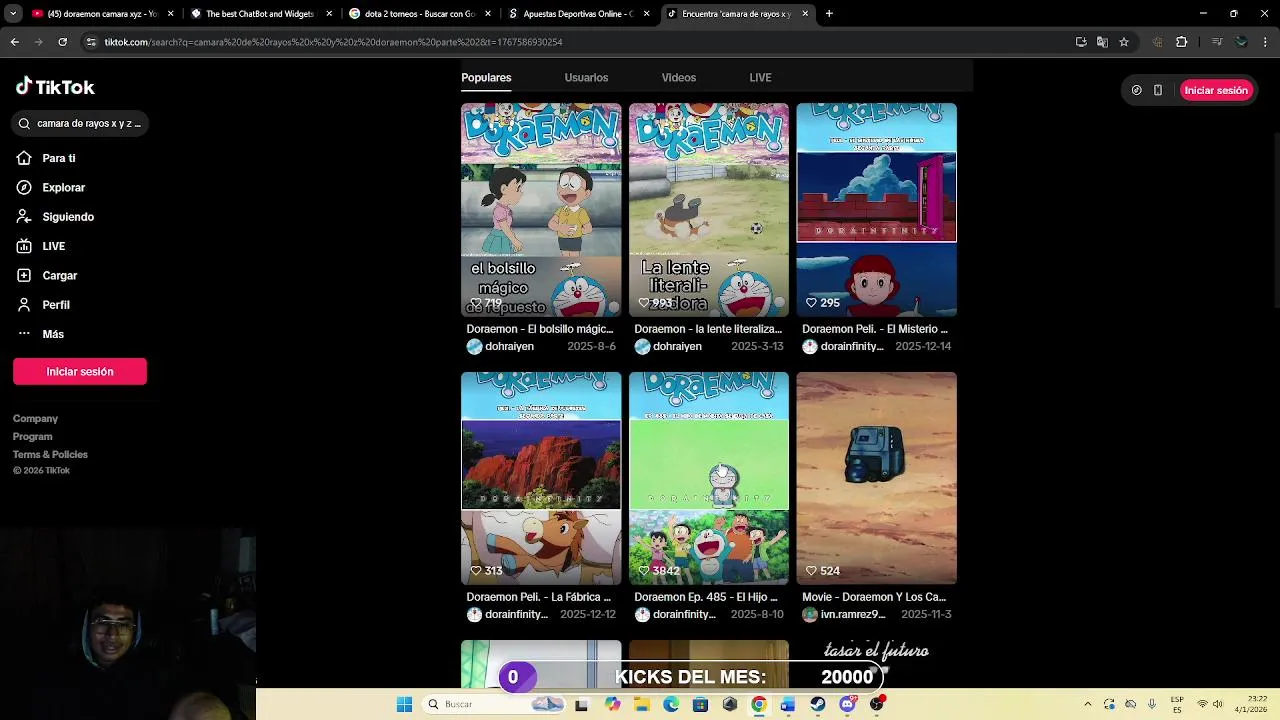Image resolution: width=1280 pixels, height=720 pixels.
Task: Click the TikTok logo in the sidebar
Action: click(x=55, y=87)
